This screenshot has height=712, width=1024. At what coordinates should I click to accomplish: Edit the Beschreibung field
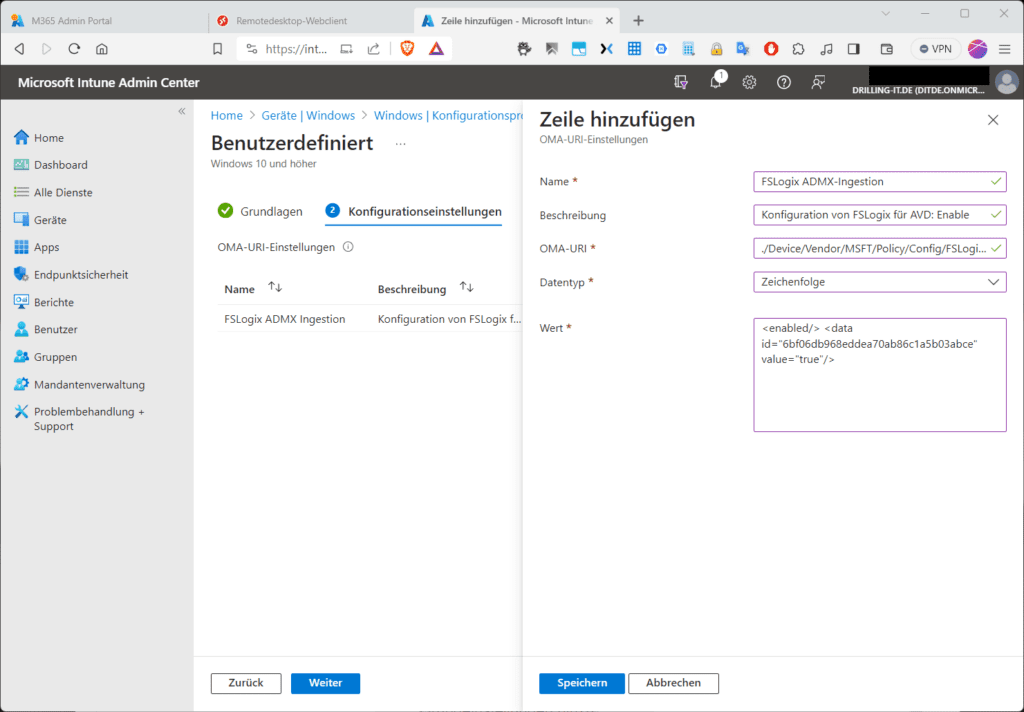point(879,215)
